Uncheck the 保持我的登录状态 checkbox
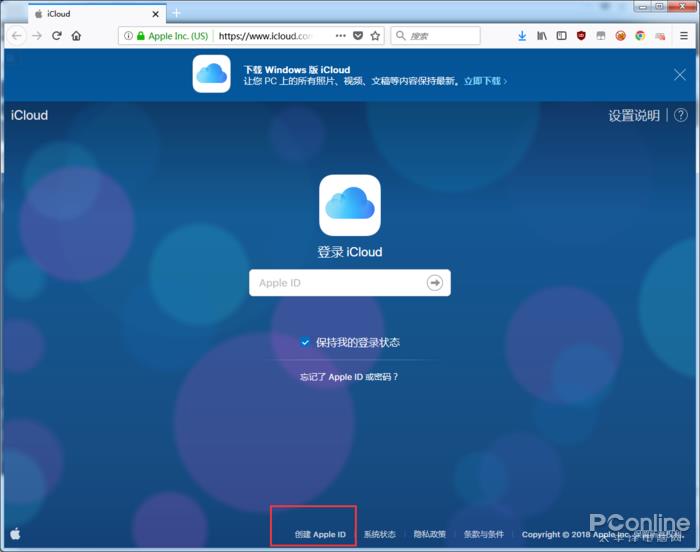700x552 pixels. point(306,342)
